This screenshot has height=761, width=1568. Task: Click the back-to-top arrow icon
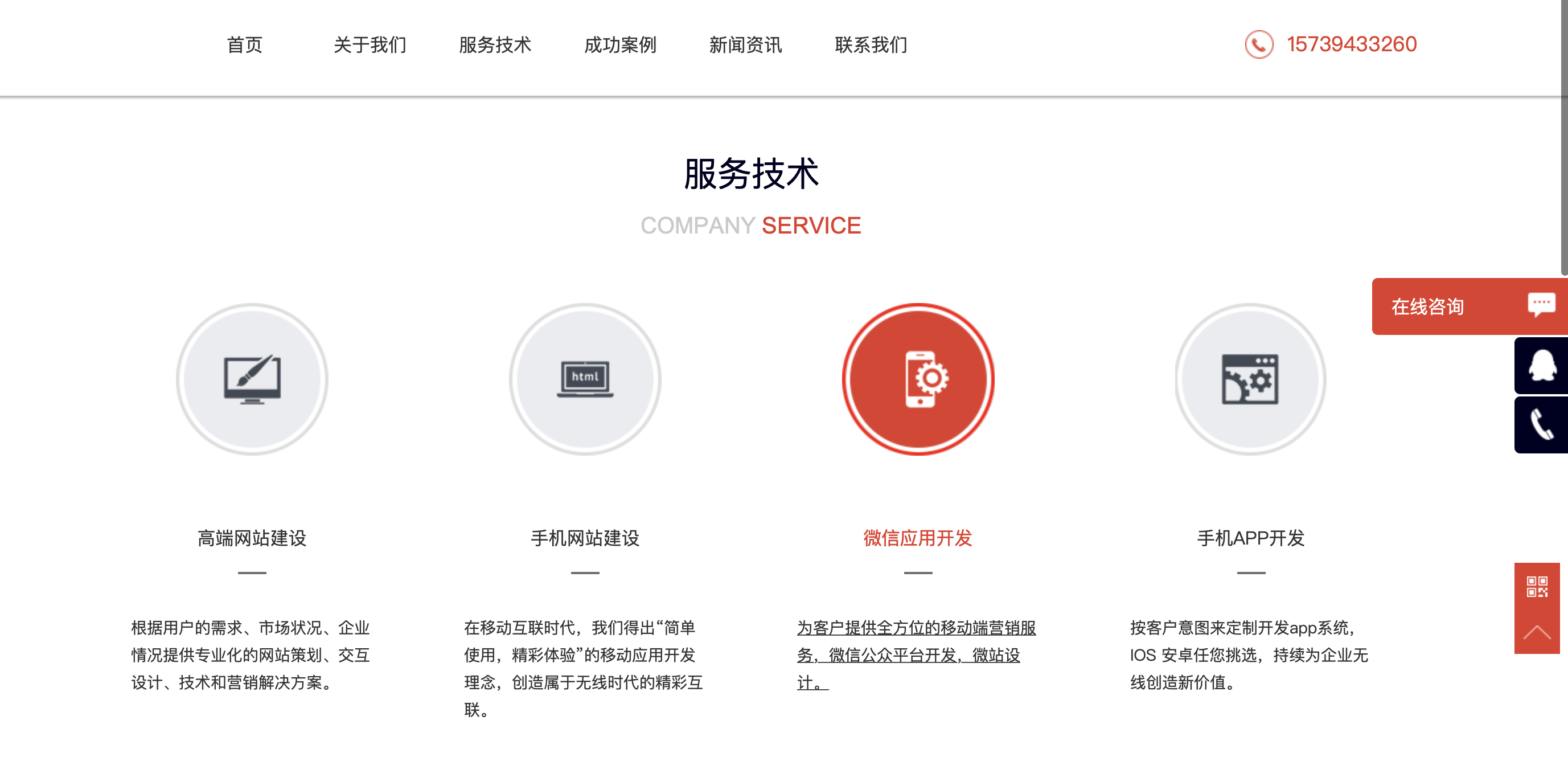pos(1537,632)
